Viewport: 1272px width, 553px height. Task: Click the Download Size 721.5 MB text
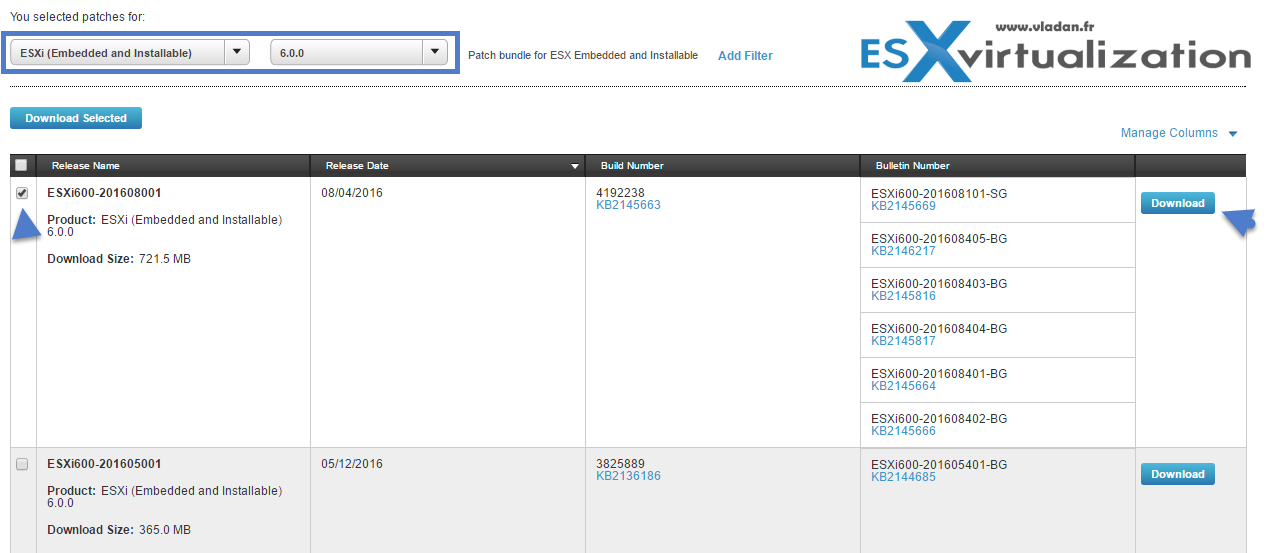(x=119, y=259)
